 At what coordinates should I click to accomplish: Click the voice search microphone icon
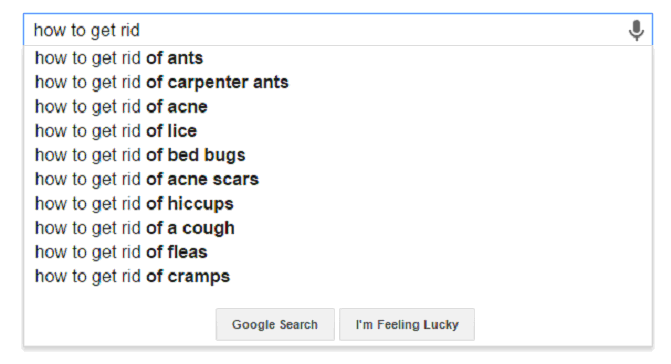tap(636, 30)
